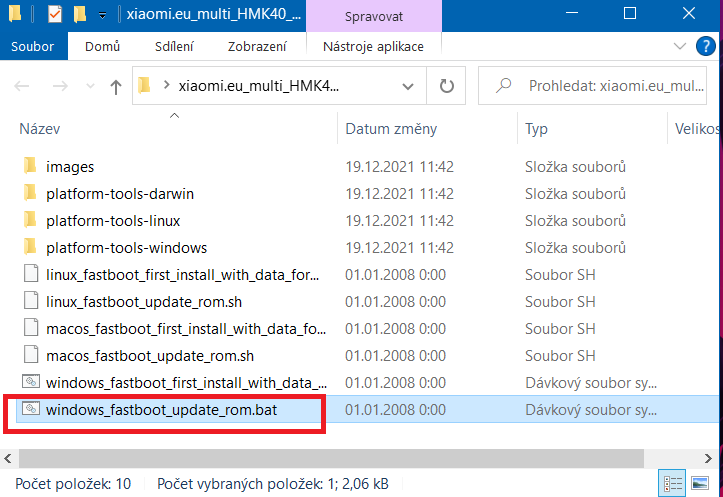Click the horizontal scrollbar thumb

pos(331,458)
